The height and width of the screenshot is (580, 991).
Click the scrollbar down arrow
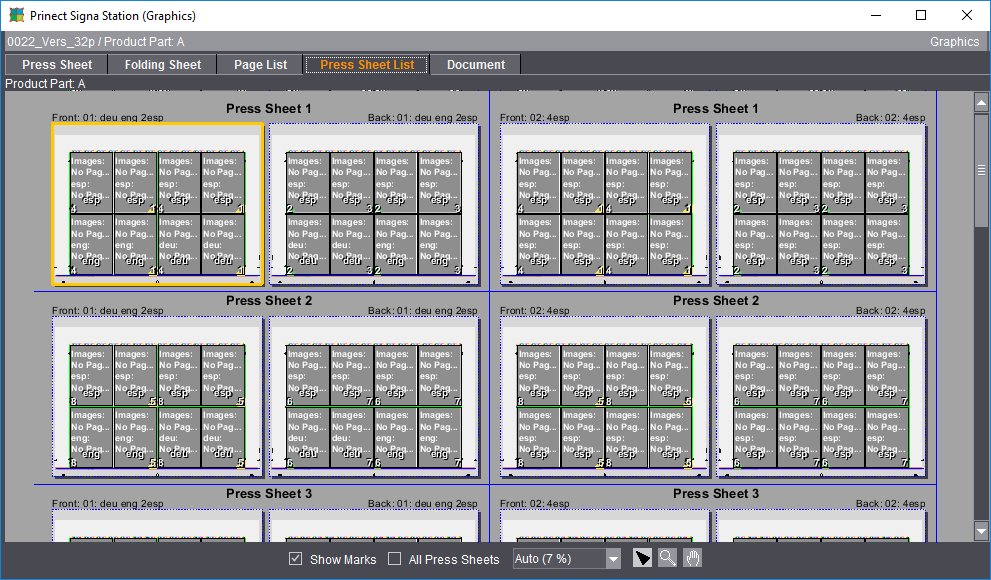tap(982, 532)
